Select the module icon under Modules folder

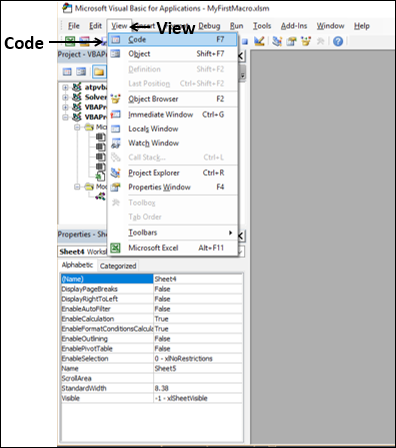pyautogui.click(x=100, y=196)
